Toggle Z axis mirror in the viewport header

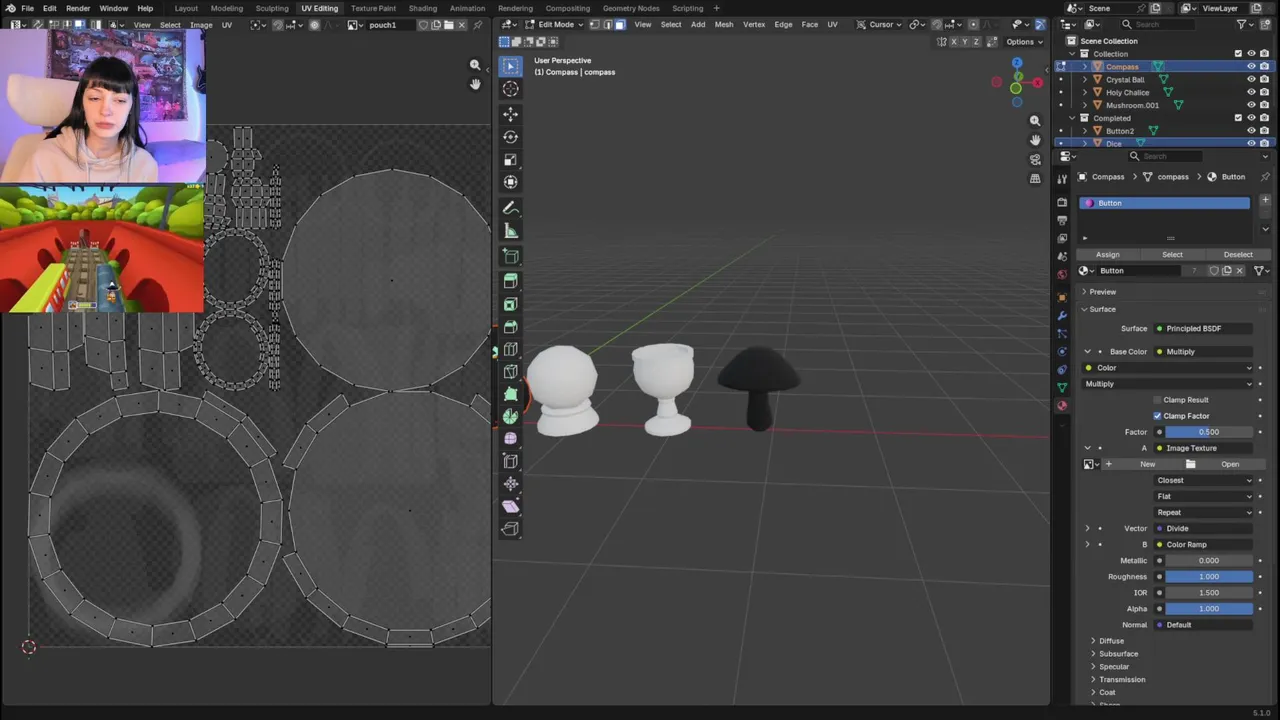[978, 42]
